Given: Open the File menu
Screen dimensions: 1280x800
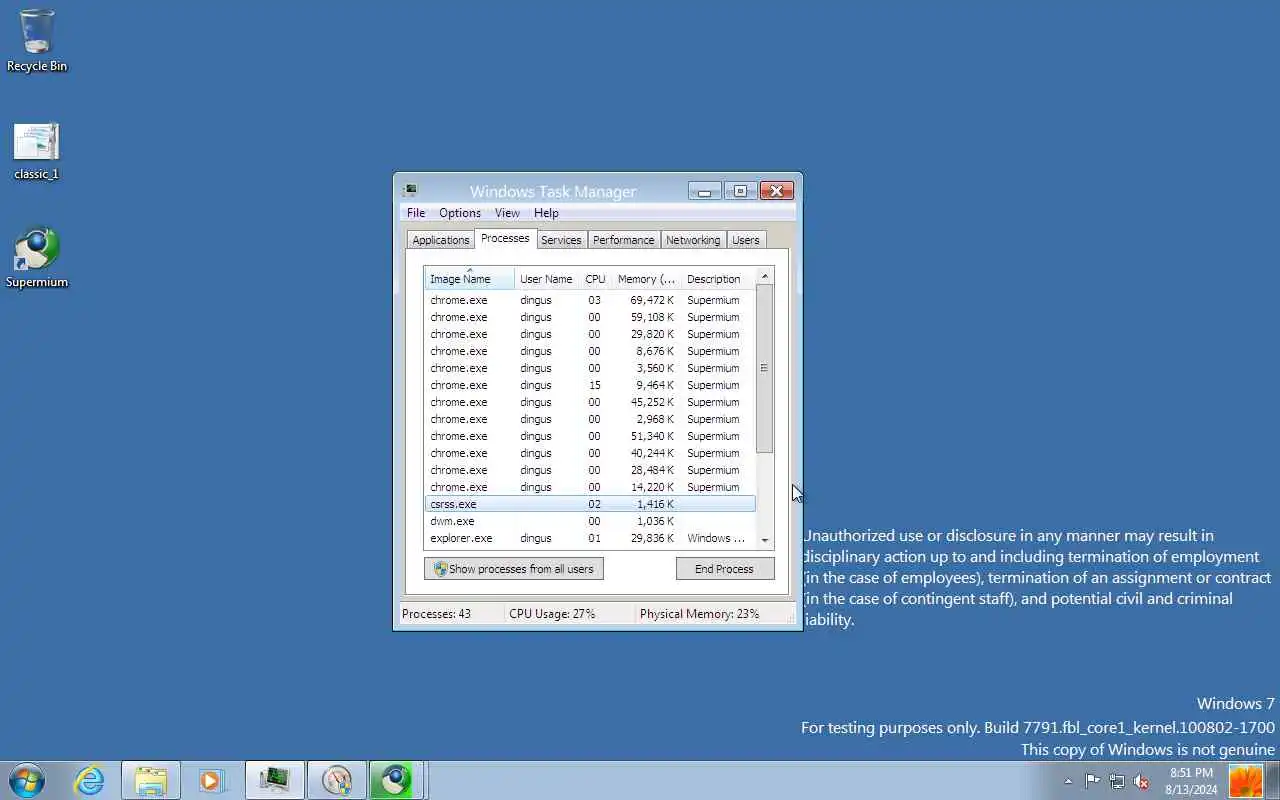Looking at the screenshot, I should click(x=416, y=213).
